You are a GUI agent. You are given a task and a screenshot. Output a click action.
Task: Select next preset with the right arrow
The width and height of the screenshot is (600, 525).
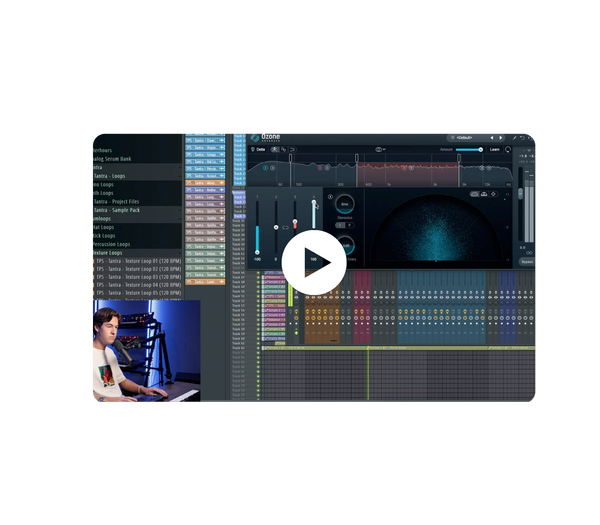coord(501,138)
